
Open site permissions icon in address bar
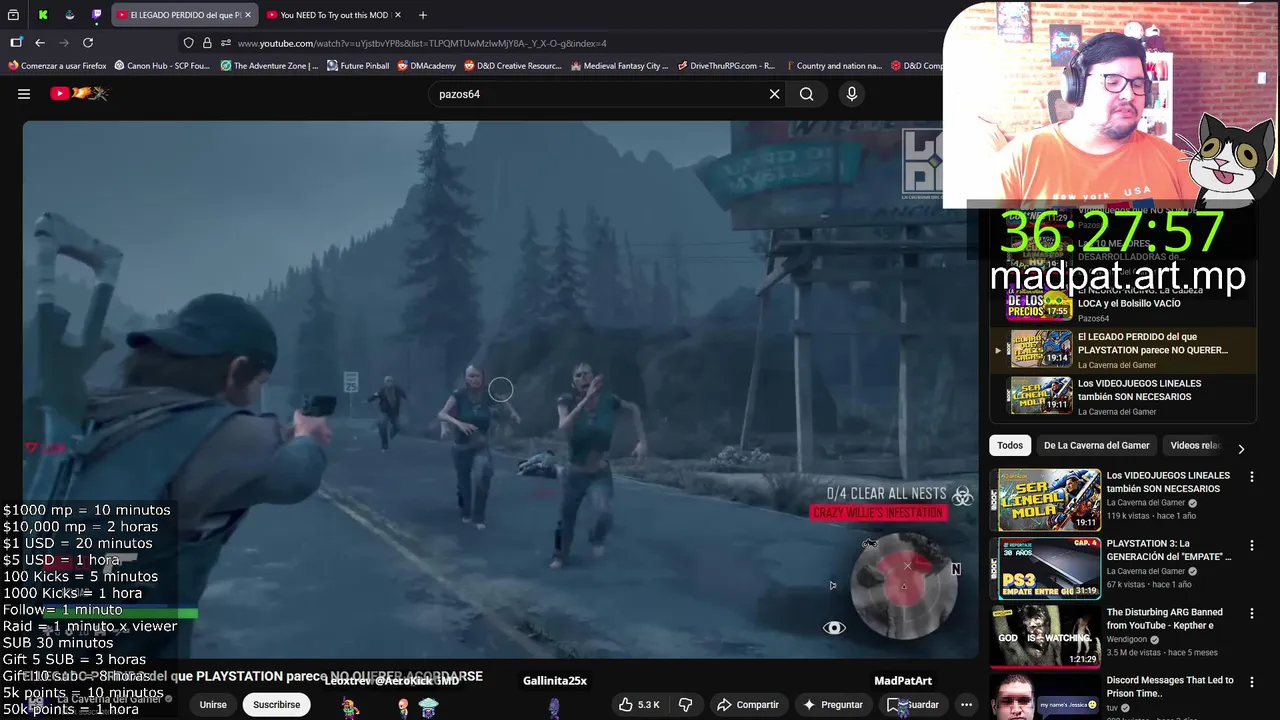pos(226,43)
